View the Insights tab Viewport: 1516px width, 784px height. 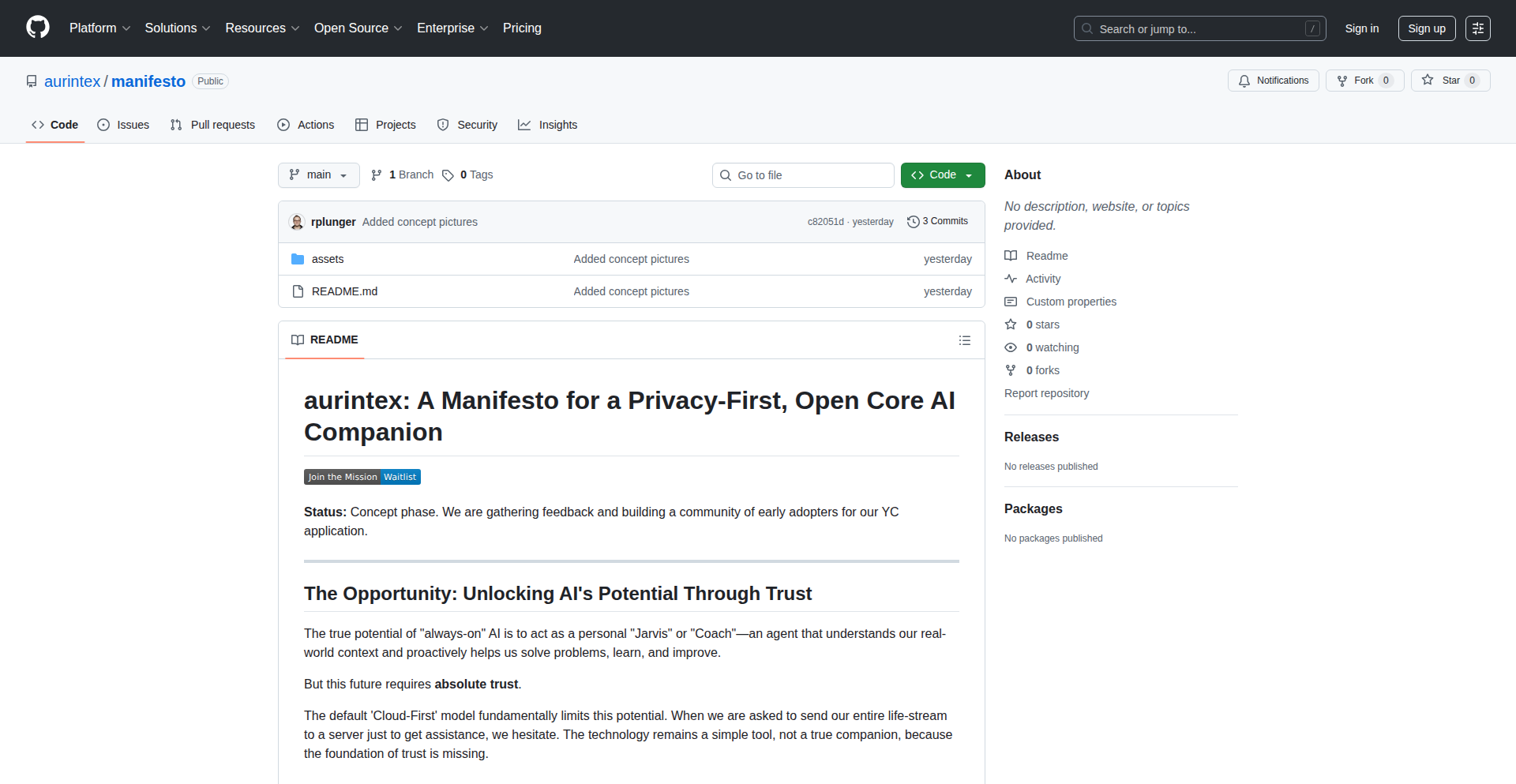click(547, 125)
